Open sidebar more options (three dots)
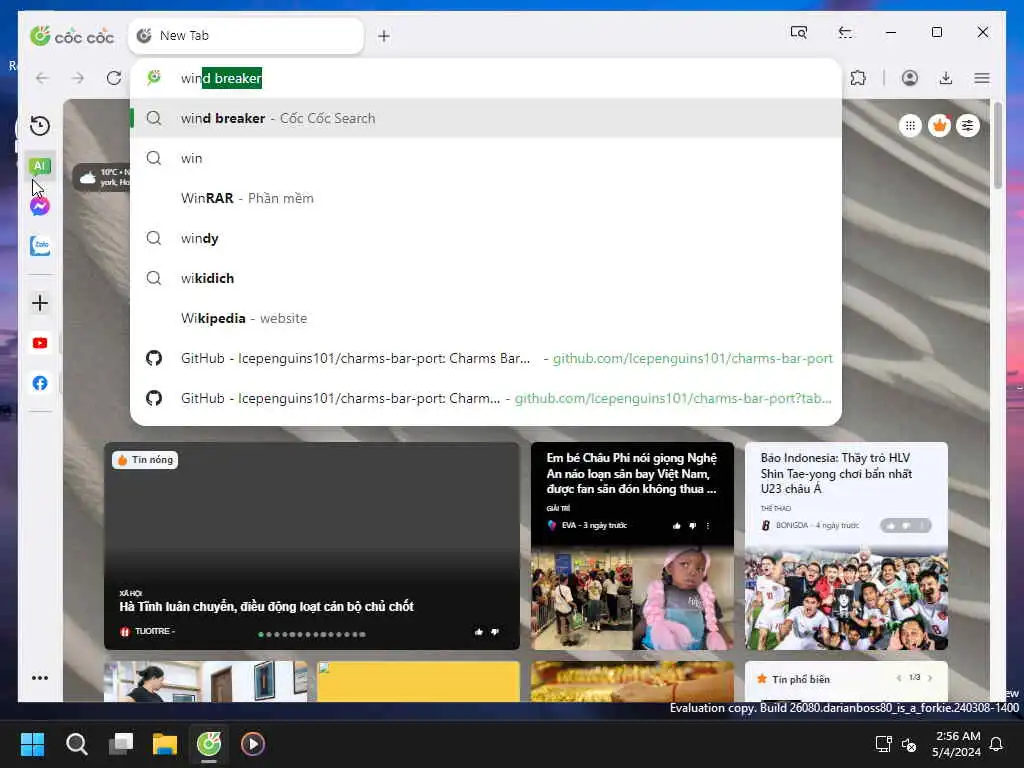The width and height of the screenshot is (1024, 768). [40, 678]
